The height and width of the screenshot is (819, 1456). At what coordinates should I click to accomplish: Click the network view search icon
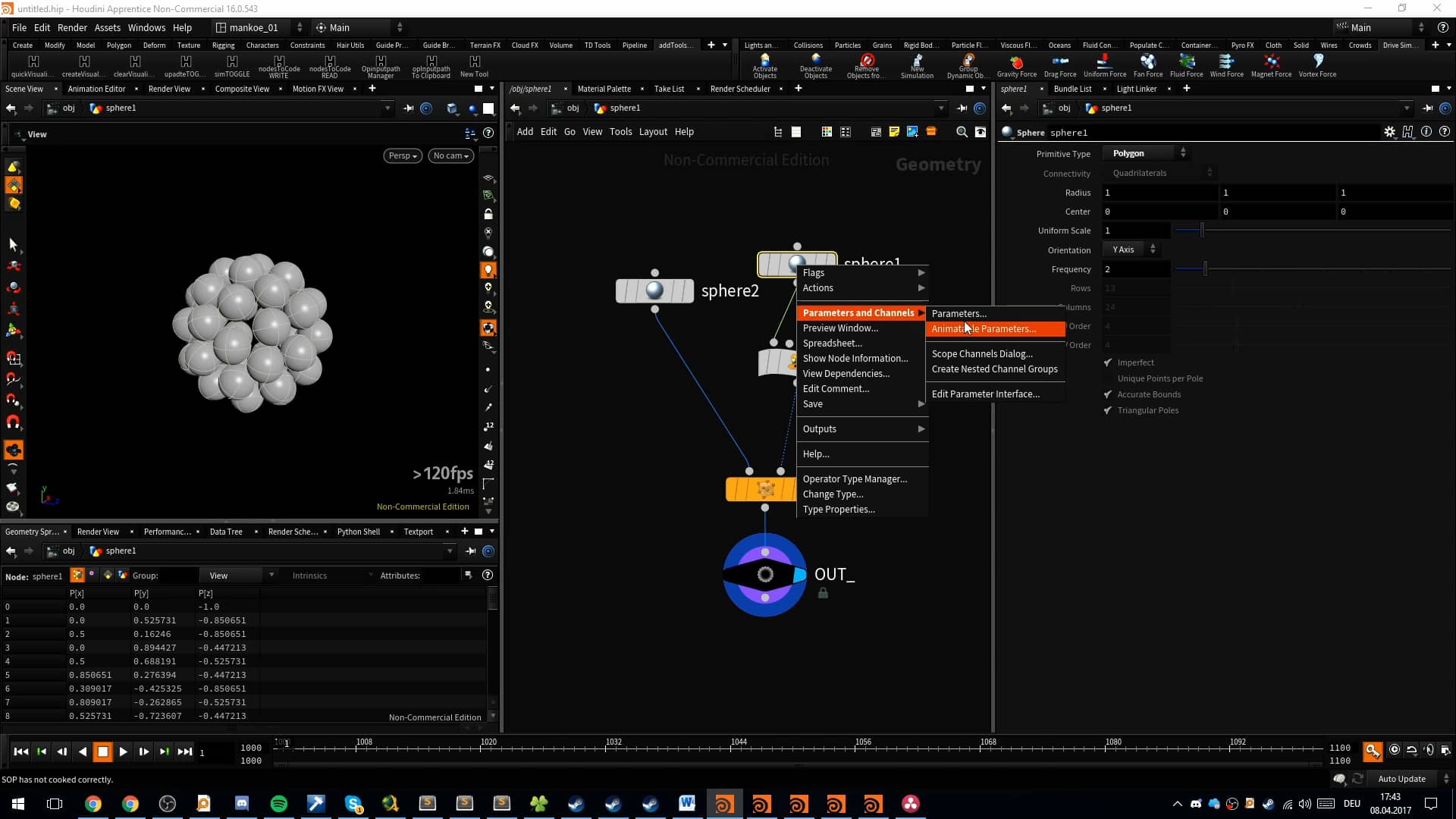(962, 132)
